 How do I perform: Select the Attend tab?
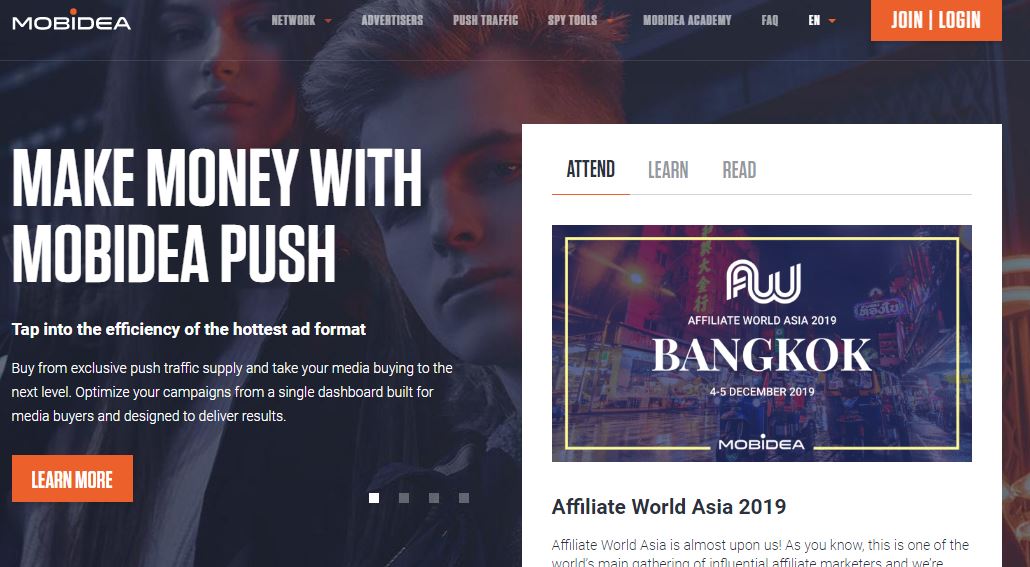click(591, 170)
